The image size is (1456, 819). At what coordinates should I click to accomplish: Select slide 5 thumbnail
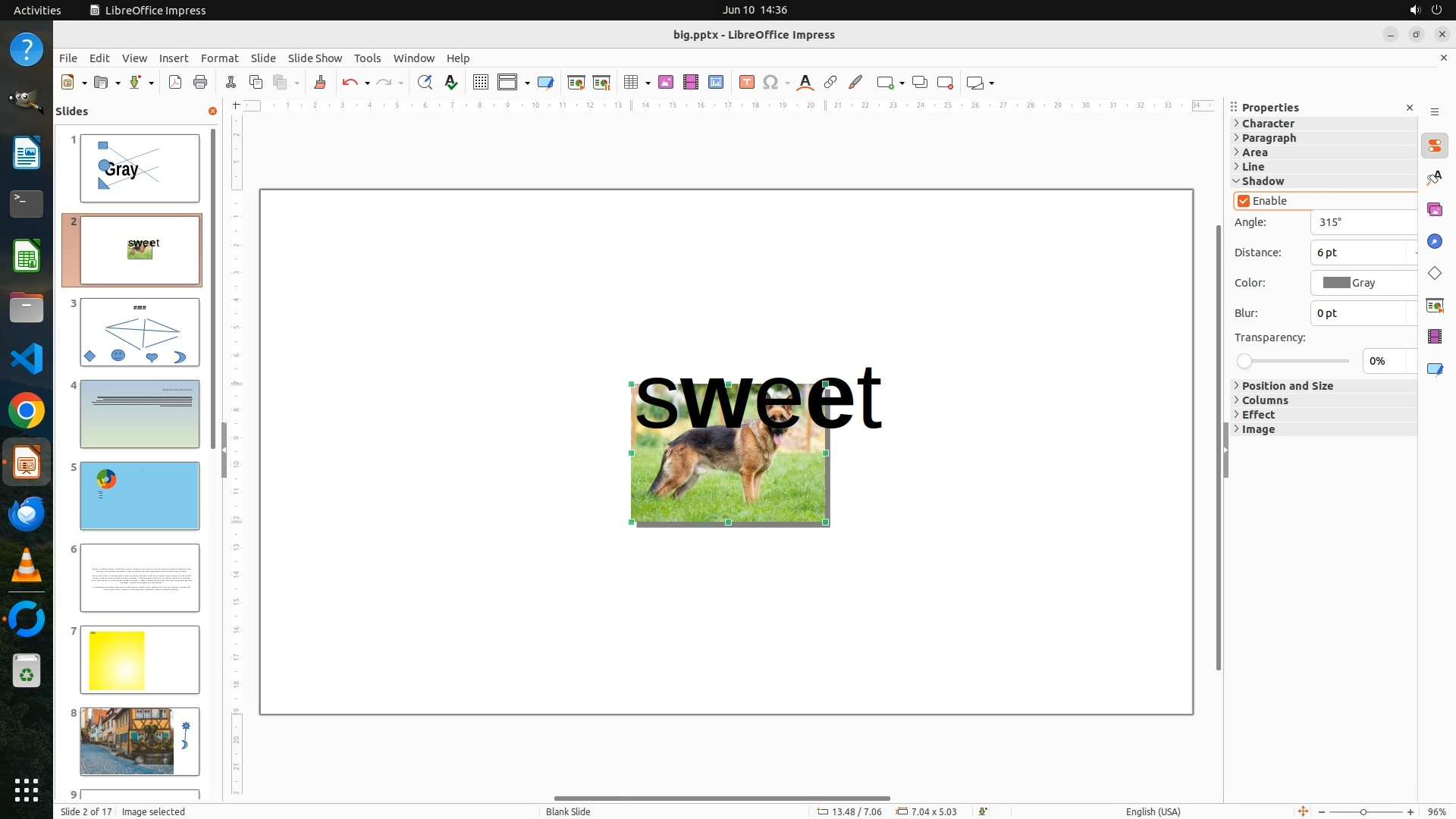click(x=140, y=496)
